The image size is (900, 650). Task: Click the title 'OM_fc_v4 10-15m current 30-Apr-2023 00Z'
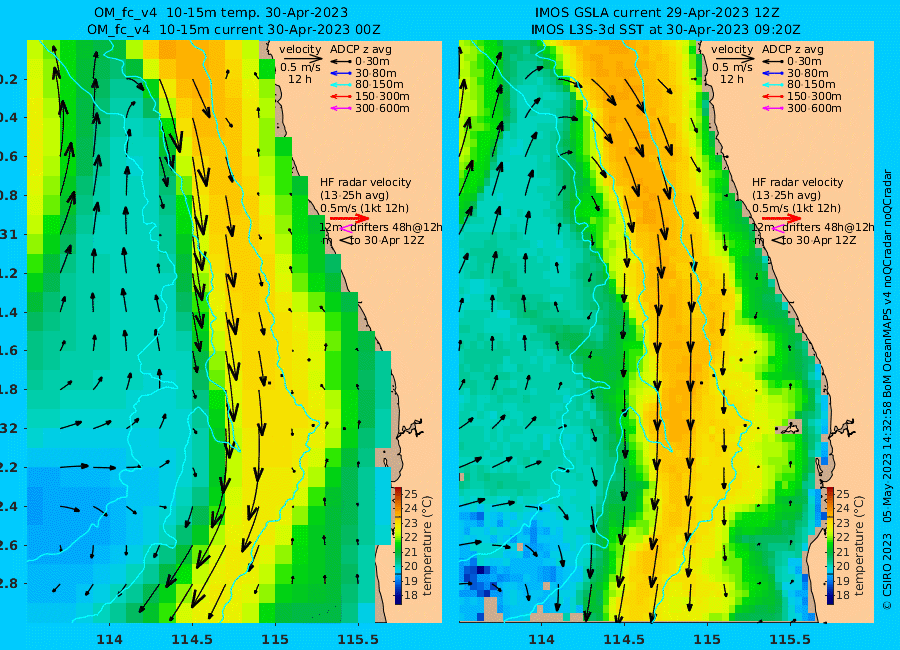click(234, 29)
